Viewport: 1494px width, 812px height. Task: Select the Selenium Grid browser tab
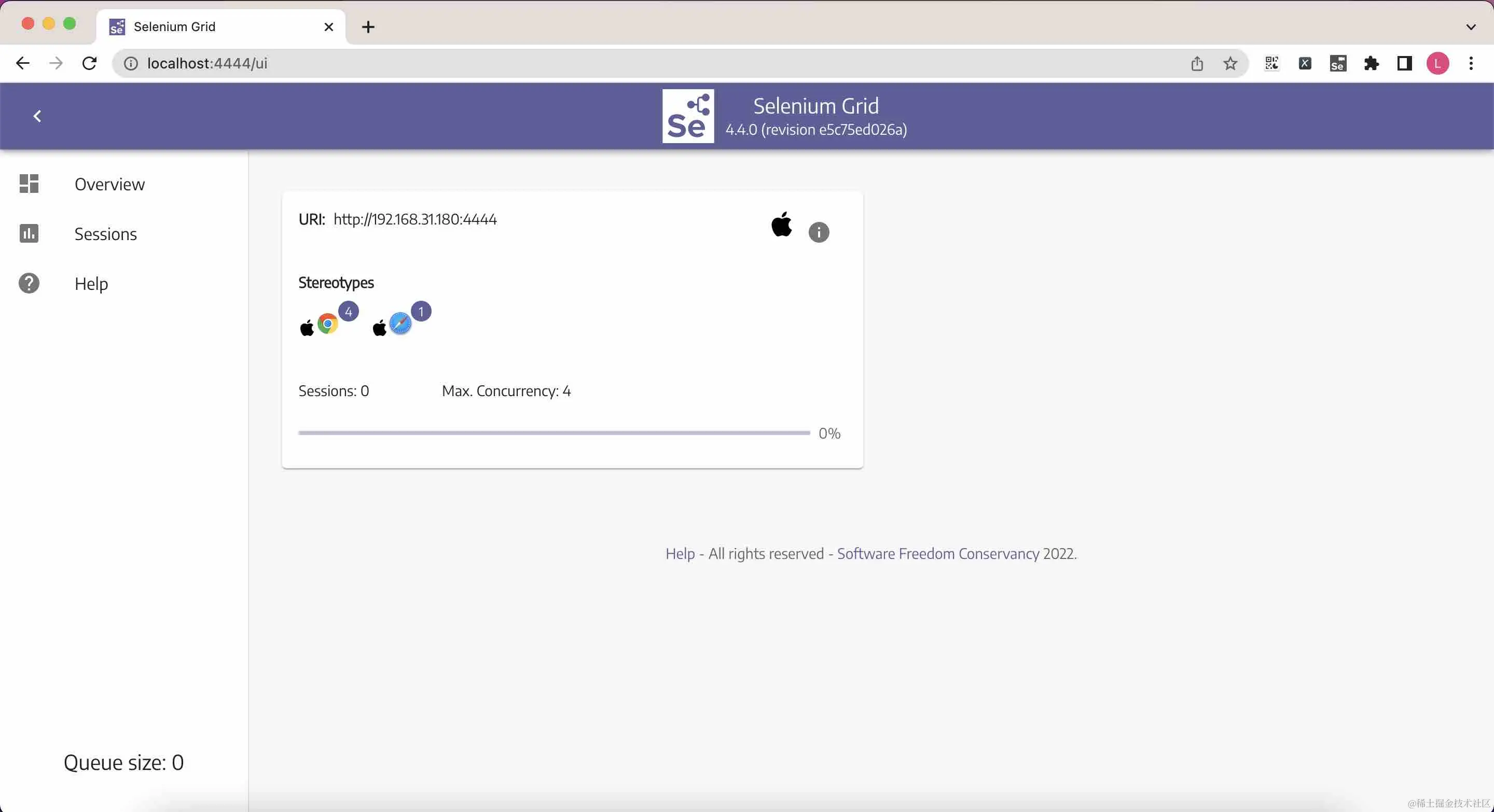coord(220,26)
